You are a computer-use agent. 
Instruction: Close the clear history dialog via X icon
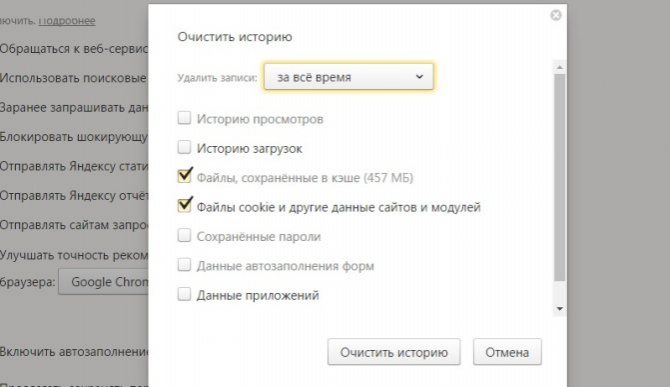[x=555, y=15]
